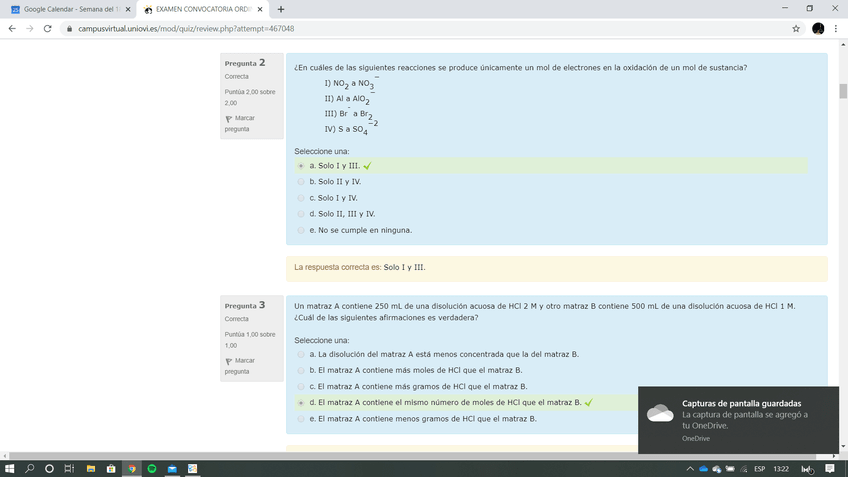Screen dimensions: 848x477
Task: Select option a. Solo I y III.
Action: click(x=301, y=166)
